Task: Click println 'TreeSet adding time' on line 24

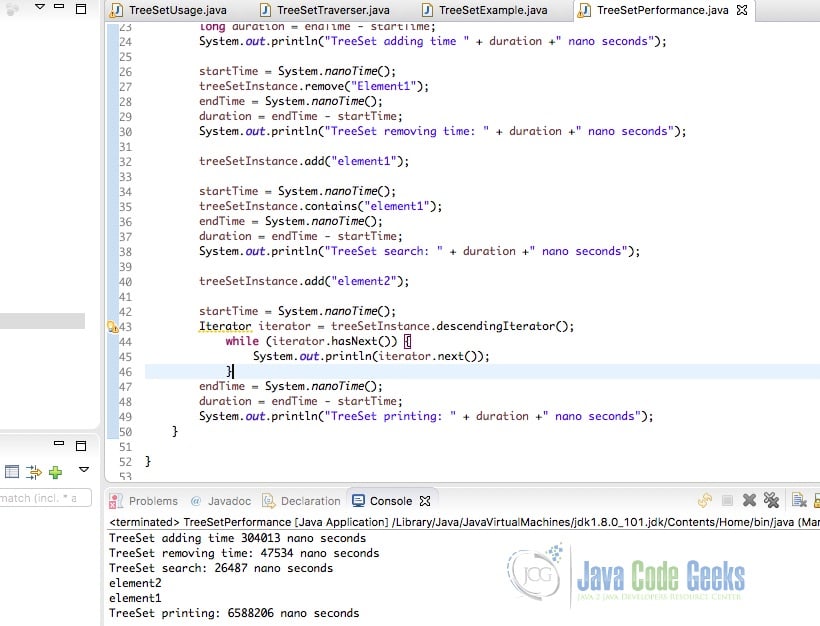Action: coord(433,41)
